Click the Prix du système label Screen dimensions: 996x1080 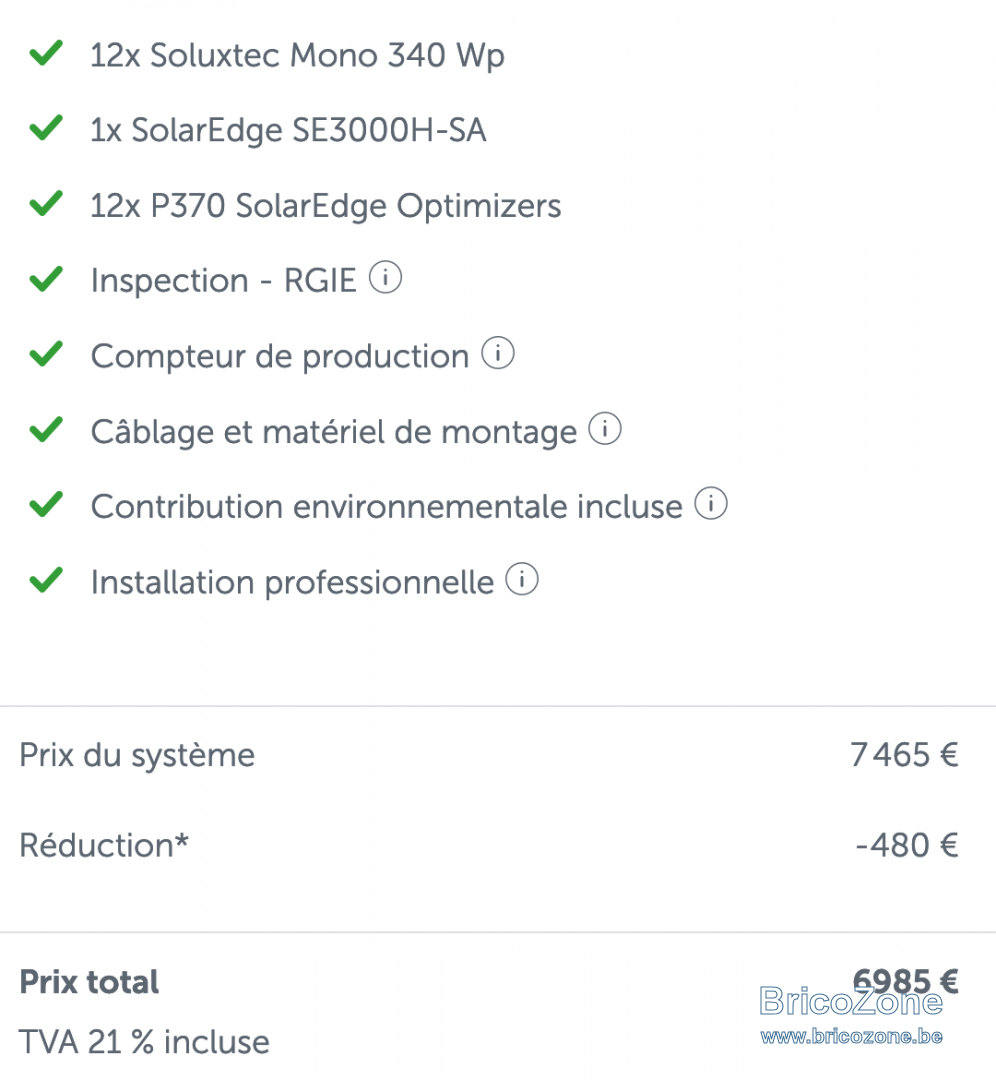click(x=137, y=756)
